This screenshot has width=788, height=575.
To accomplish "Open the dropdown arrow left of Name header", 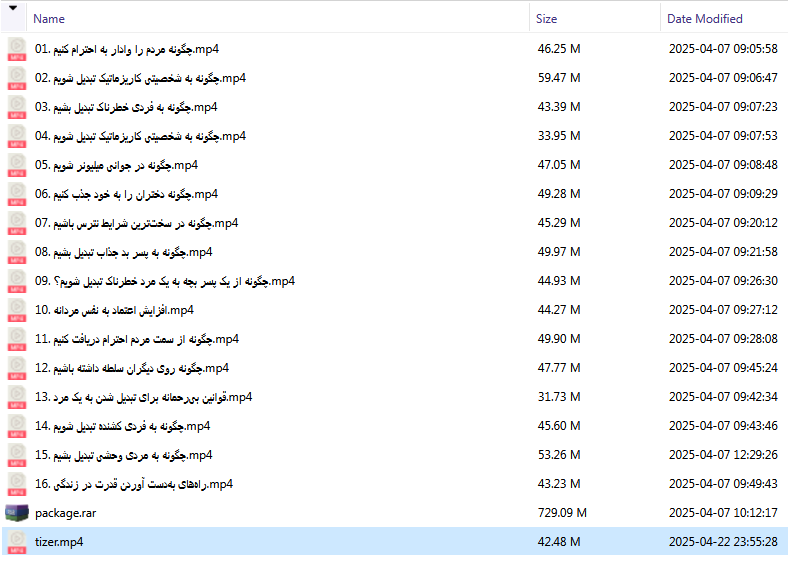I will 13,8.
